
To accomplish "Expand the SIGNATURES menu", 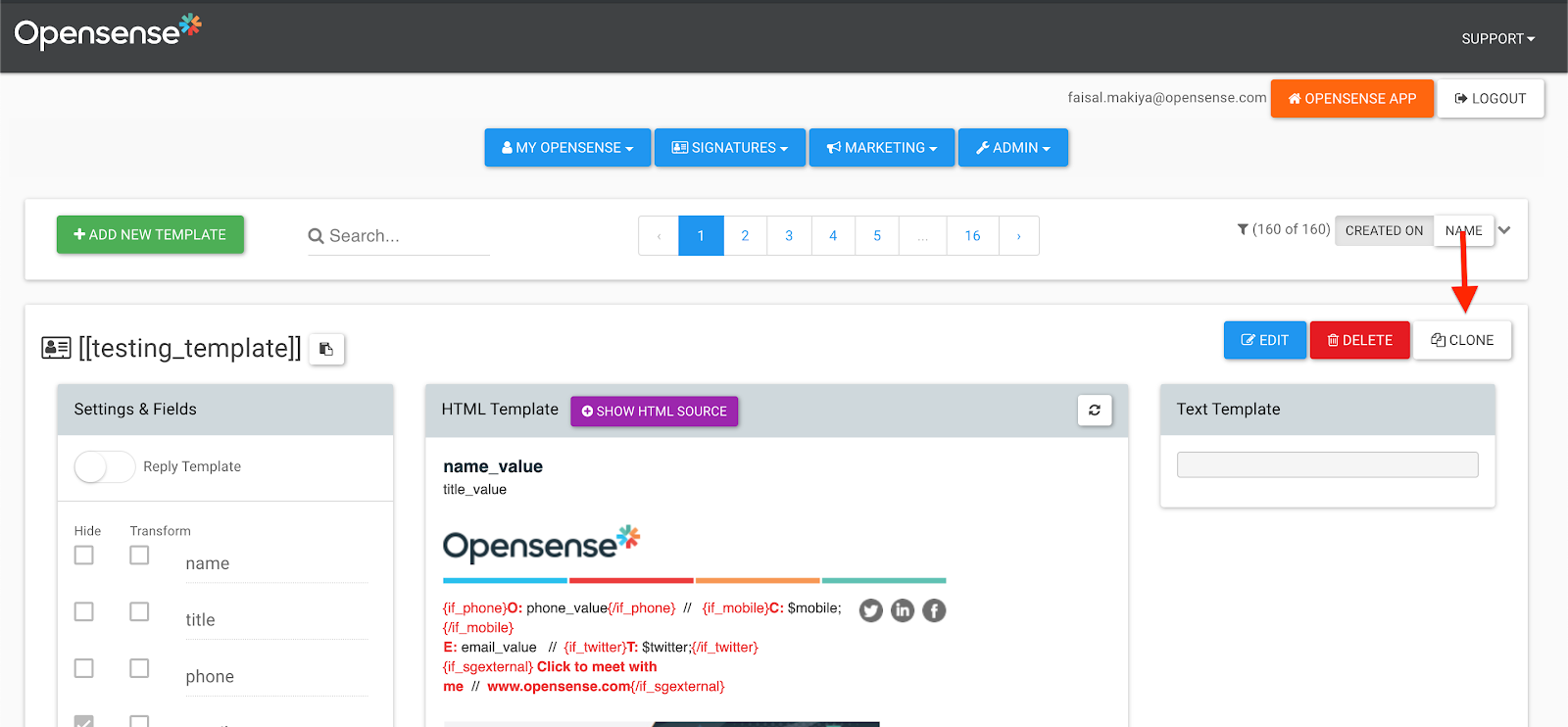I will pyautogui.click(x=730, y=148).
